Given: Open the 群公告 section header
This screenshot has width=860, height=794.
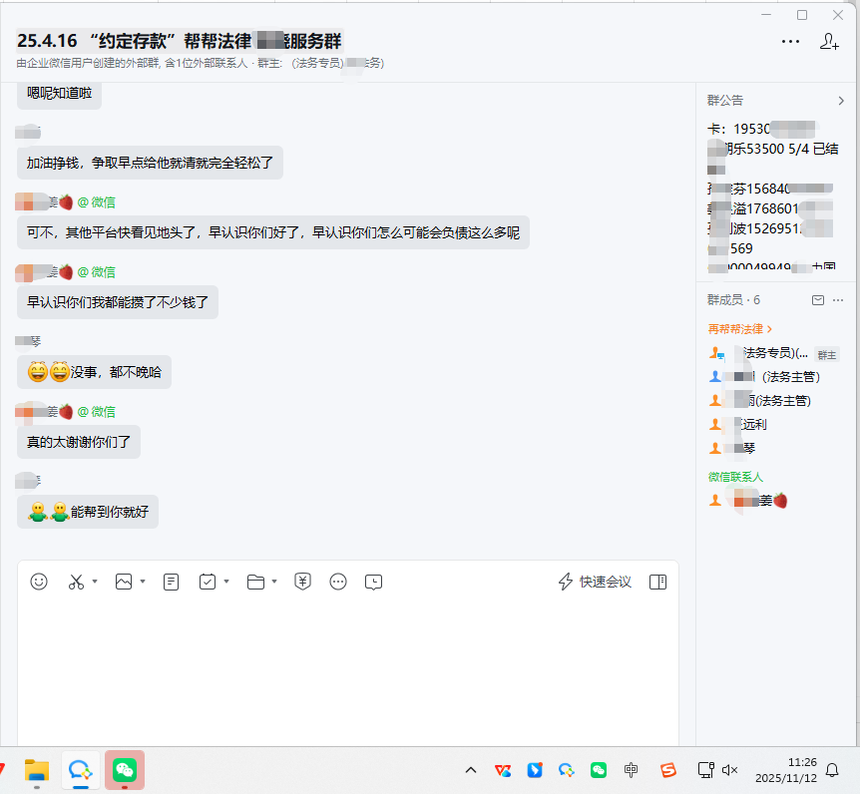Looking at the screenshot, I should 725,100.
